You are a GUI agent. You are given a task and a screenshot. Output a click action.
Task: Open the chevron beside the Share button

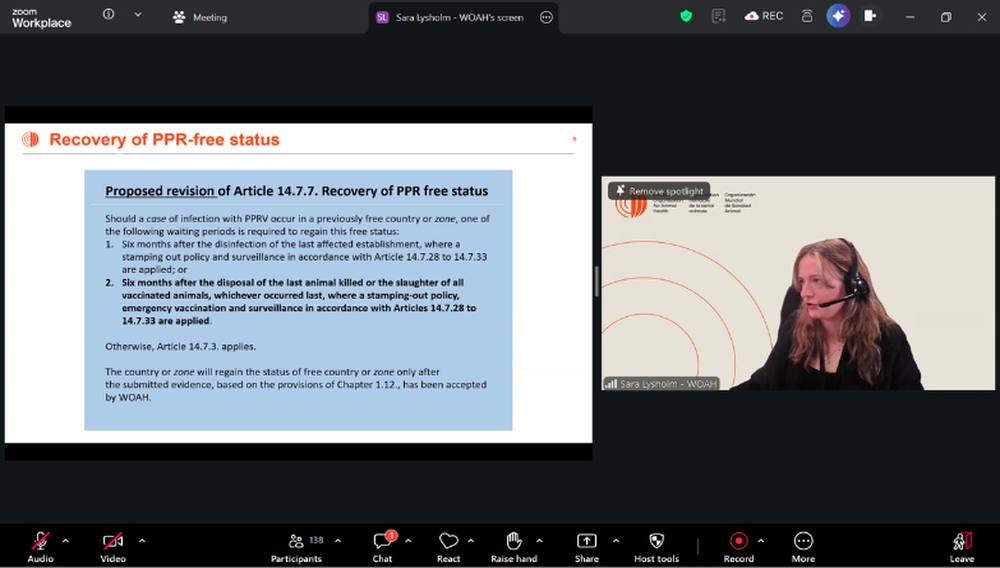[615, 541]
